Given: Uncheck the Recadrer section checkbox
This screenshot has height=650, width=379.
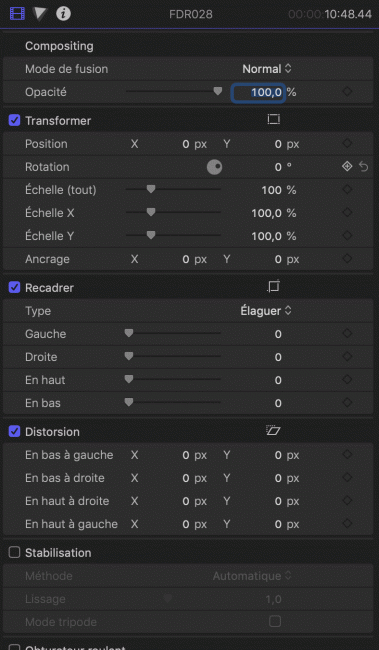Looking at the screenshot, I should [15, 287].
